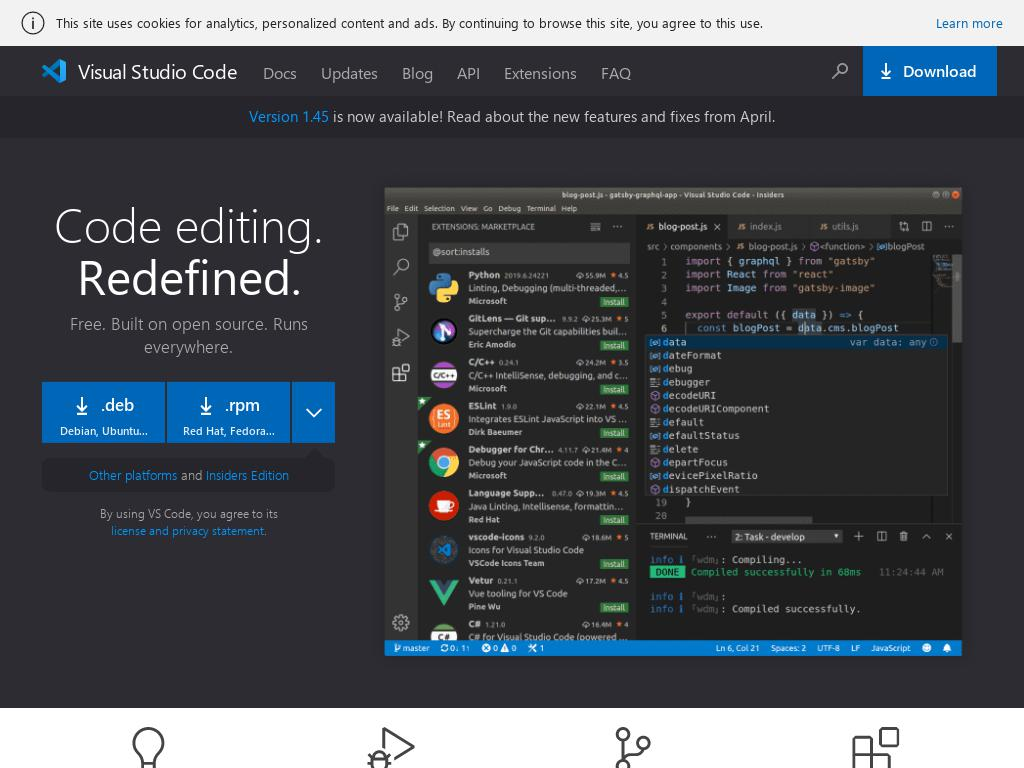
Task: Click the terminal panel ellipsis next to TERMINAL
Action: pos(711,537)
